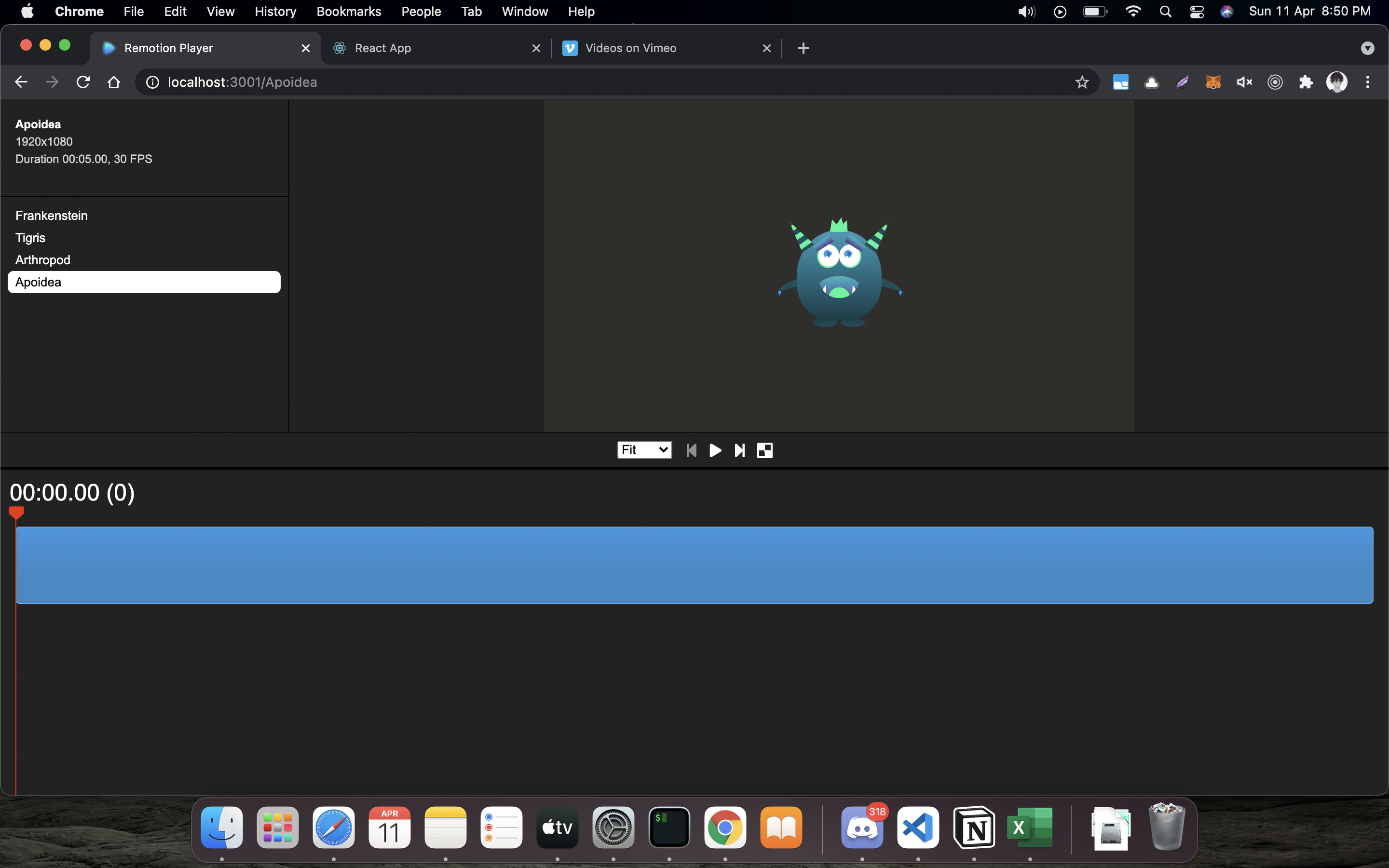The image size is (1389, 868).
Task: Toggle the tab mute speaker extension
Action: click(1244, 82)
